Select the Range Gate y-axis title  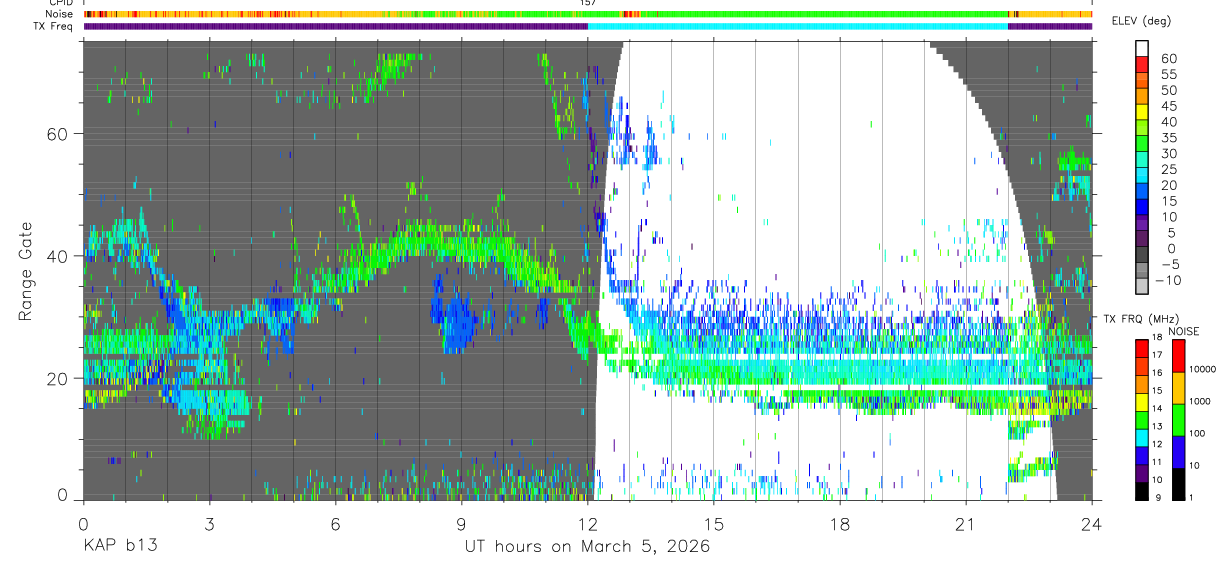point(27,271)
